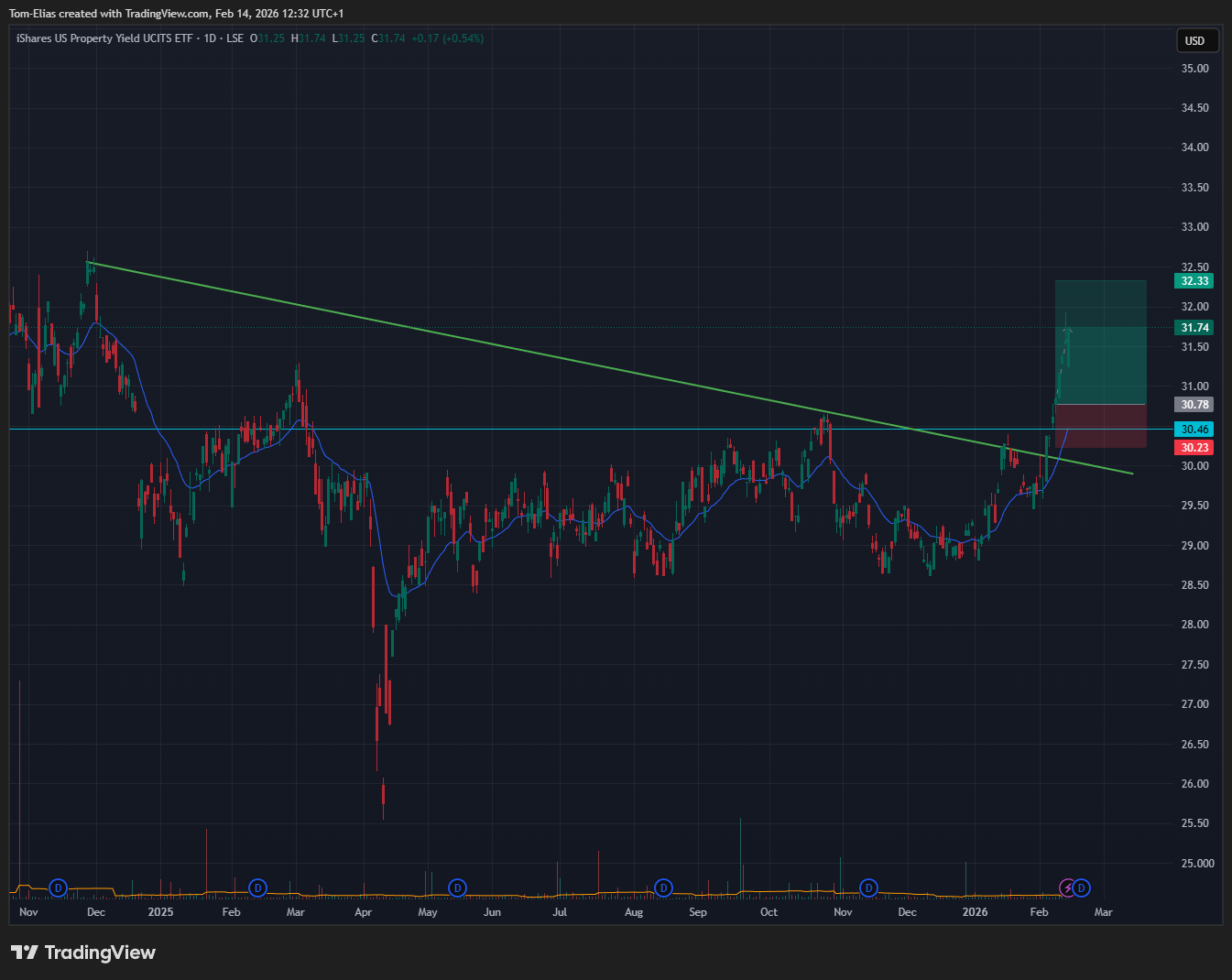Click the TradingView logo

[83, 953]
